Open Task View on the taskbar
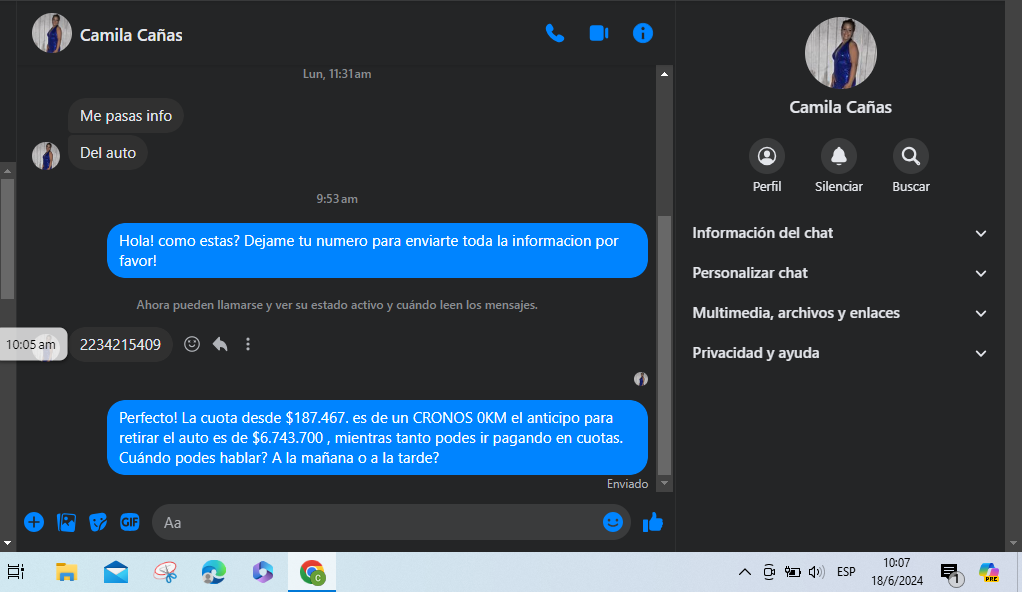This screenshot has height=592, width=1022. 16,572
